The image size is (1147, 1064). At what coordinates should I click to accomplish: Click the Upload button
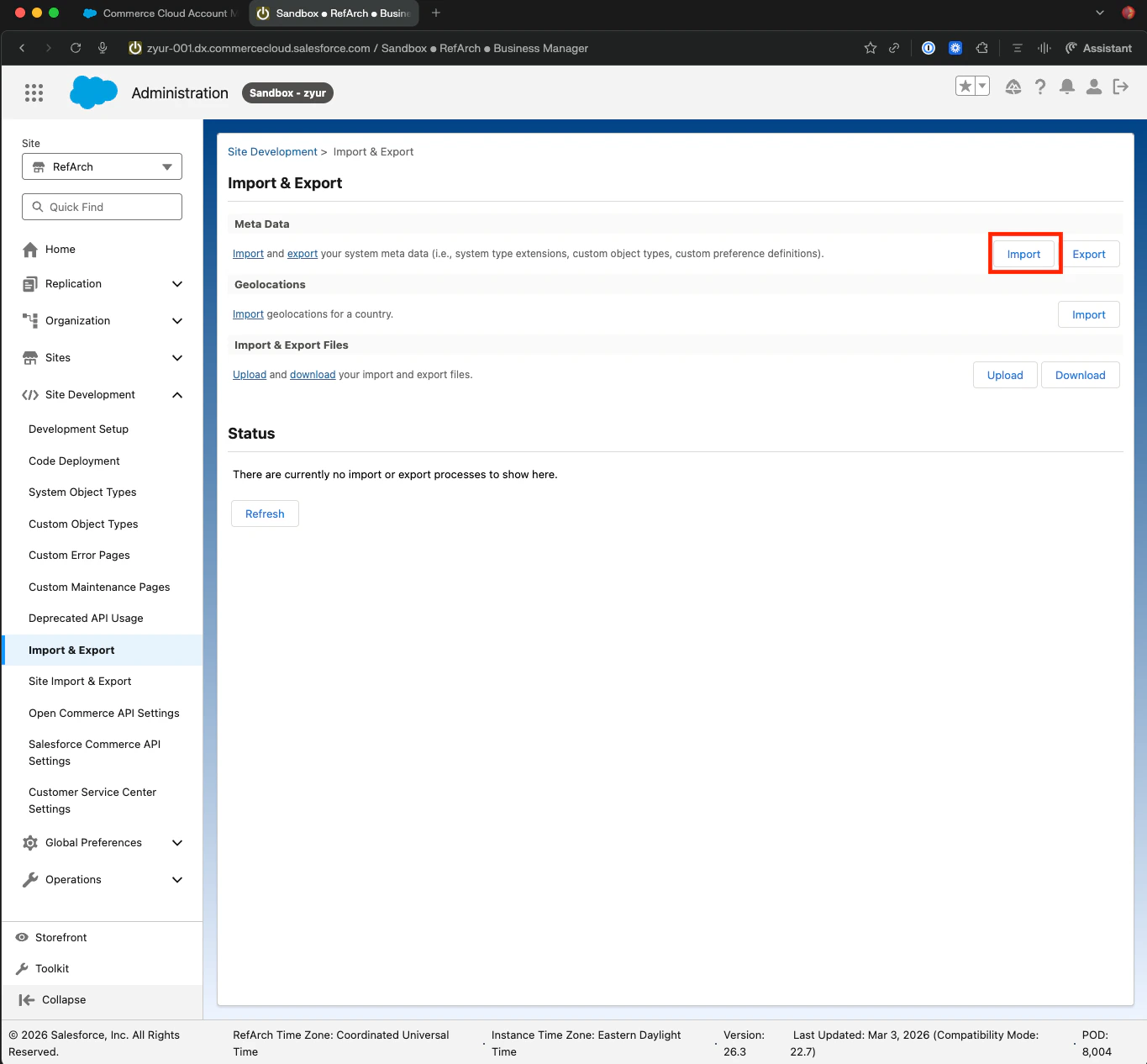tap(1005, 375)
